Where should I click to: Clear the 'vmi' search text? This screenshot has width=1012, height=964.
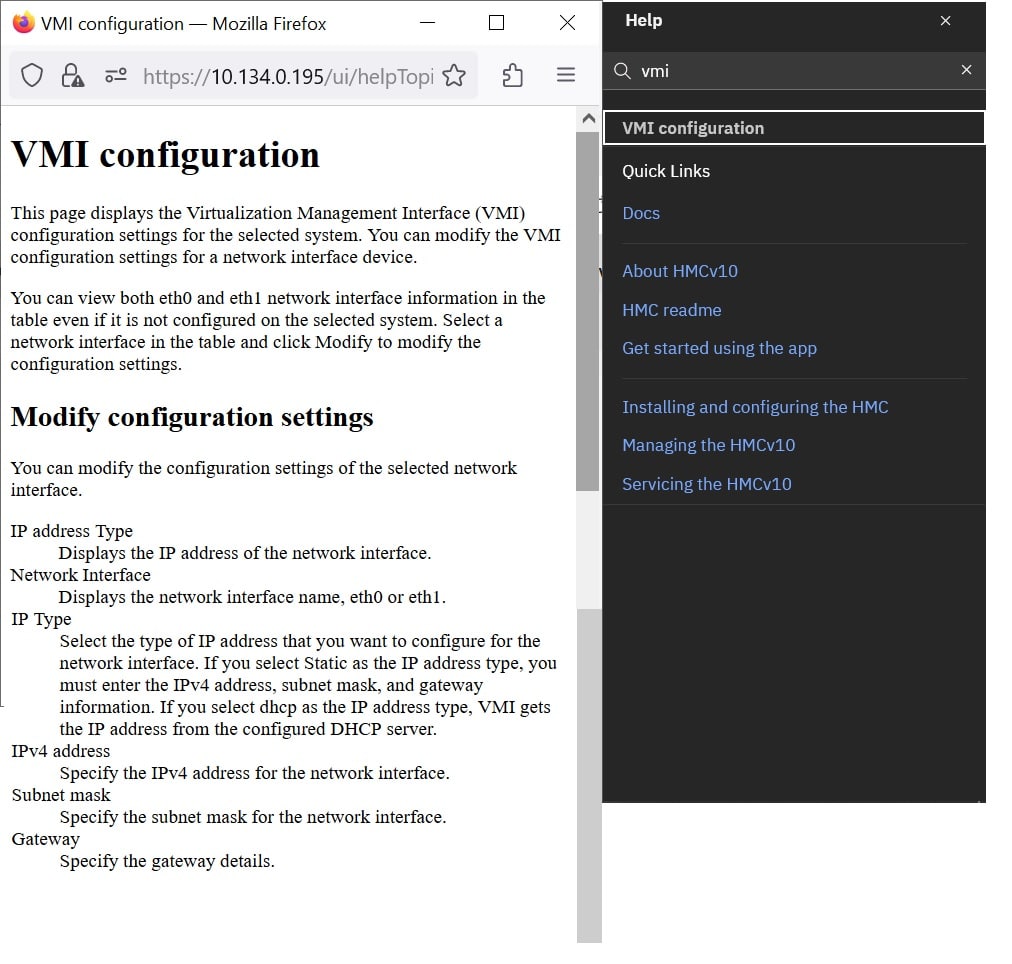coord(966,70)
